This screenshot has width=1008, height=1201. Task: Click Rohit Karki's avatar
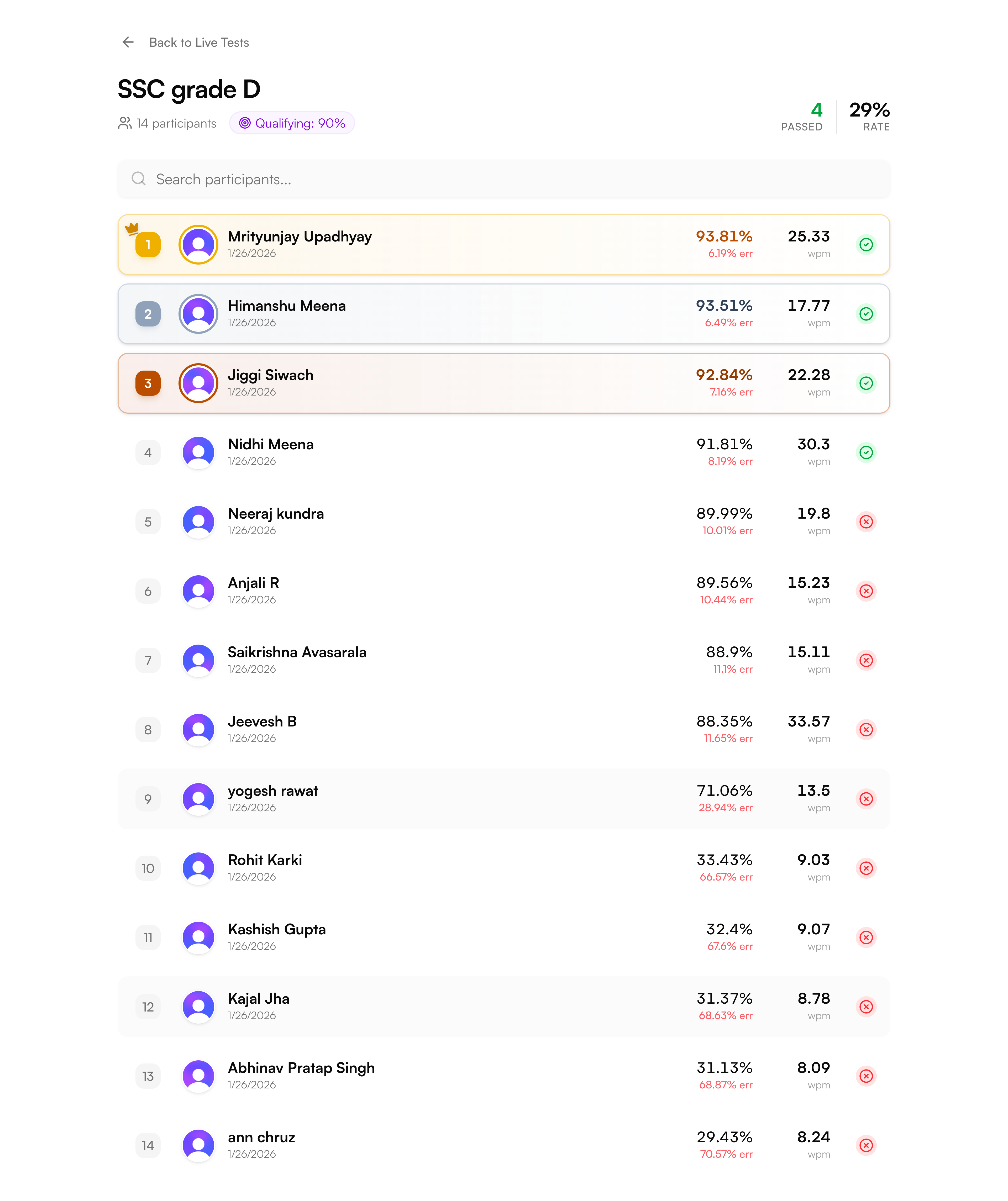click(x=198, y=868)
